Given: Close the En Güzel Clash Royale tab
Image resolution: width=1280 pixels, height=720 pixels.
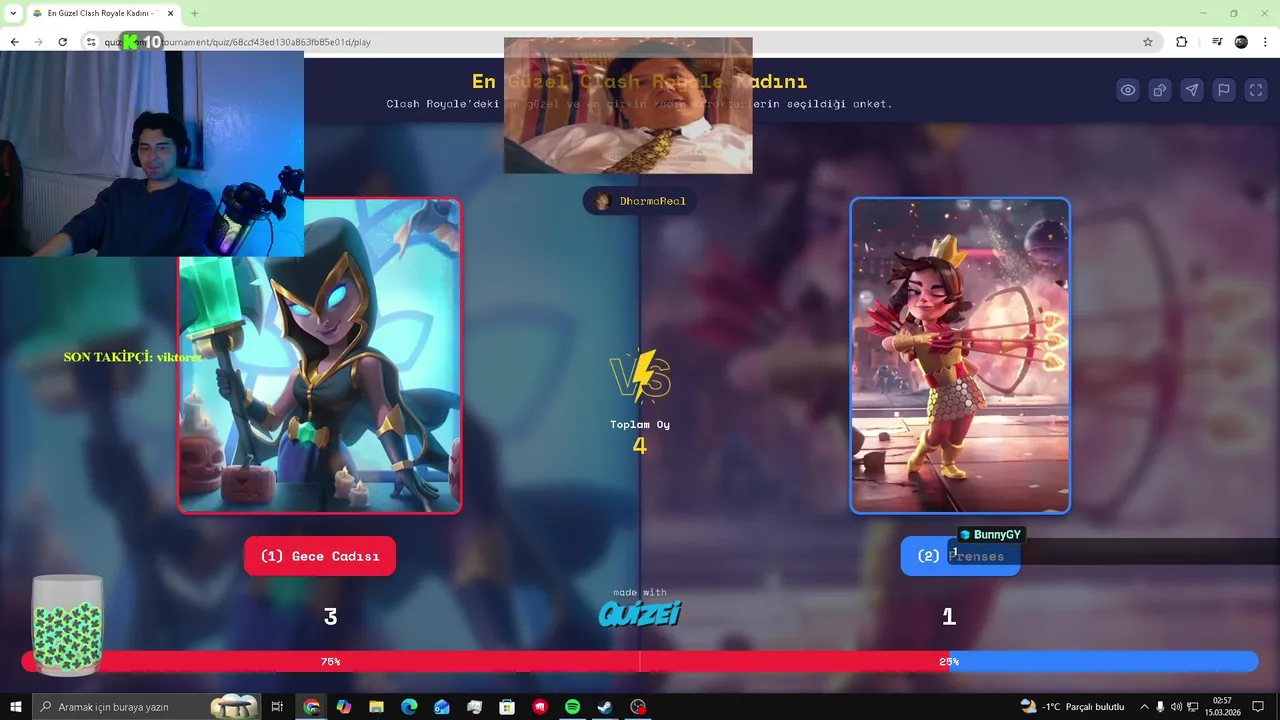Looking at the screenshot, I should click(x=170, y=13).
